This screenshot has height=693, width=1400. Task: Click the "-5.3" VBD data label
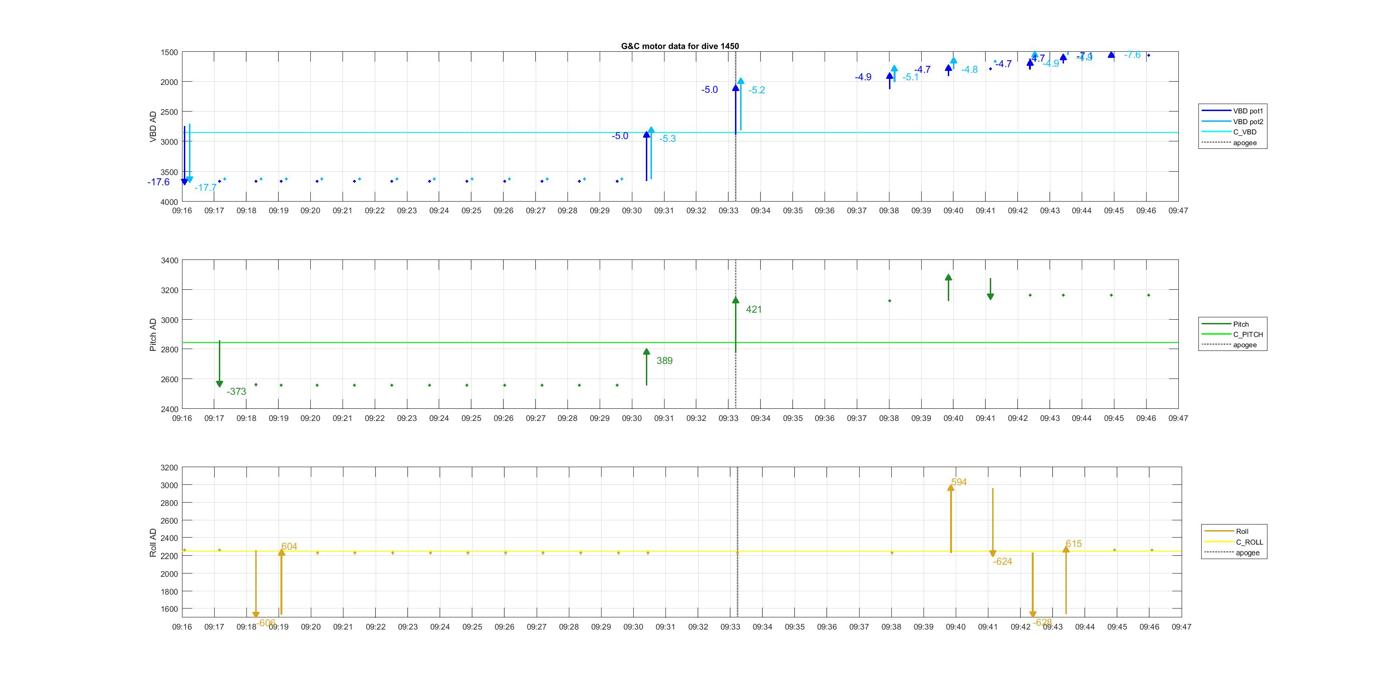pos(667,139)
